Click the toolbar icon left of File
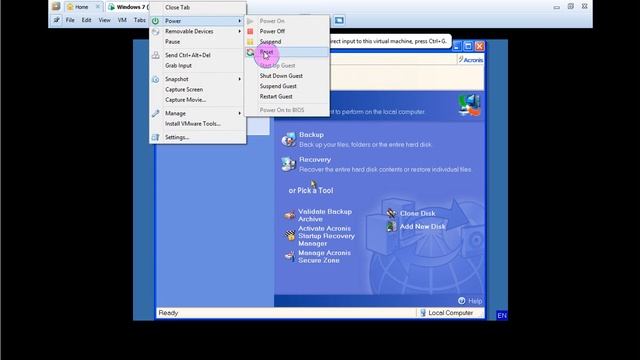Viewport: 640px width, 360px height. 57,20
